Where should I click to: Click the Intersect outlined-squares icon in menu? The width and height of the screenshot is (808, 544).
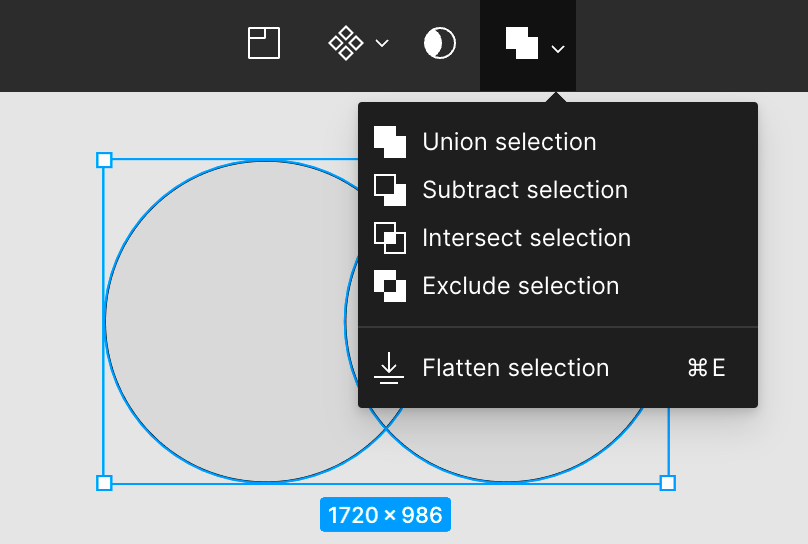coord(390,238)
